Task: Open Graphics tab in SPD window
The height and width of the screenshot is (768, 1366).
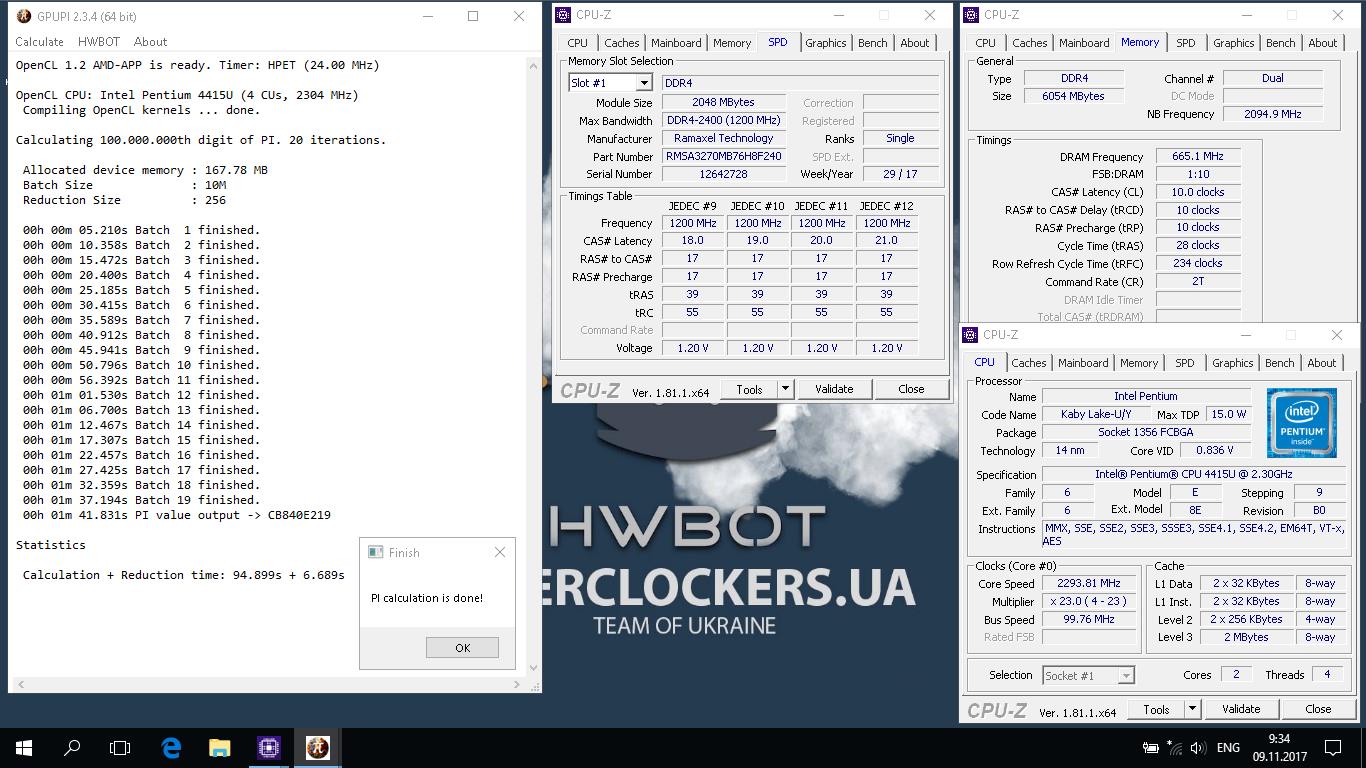Action: (825, 43)
